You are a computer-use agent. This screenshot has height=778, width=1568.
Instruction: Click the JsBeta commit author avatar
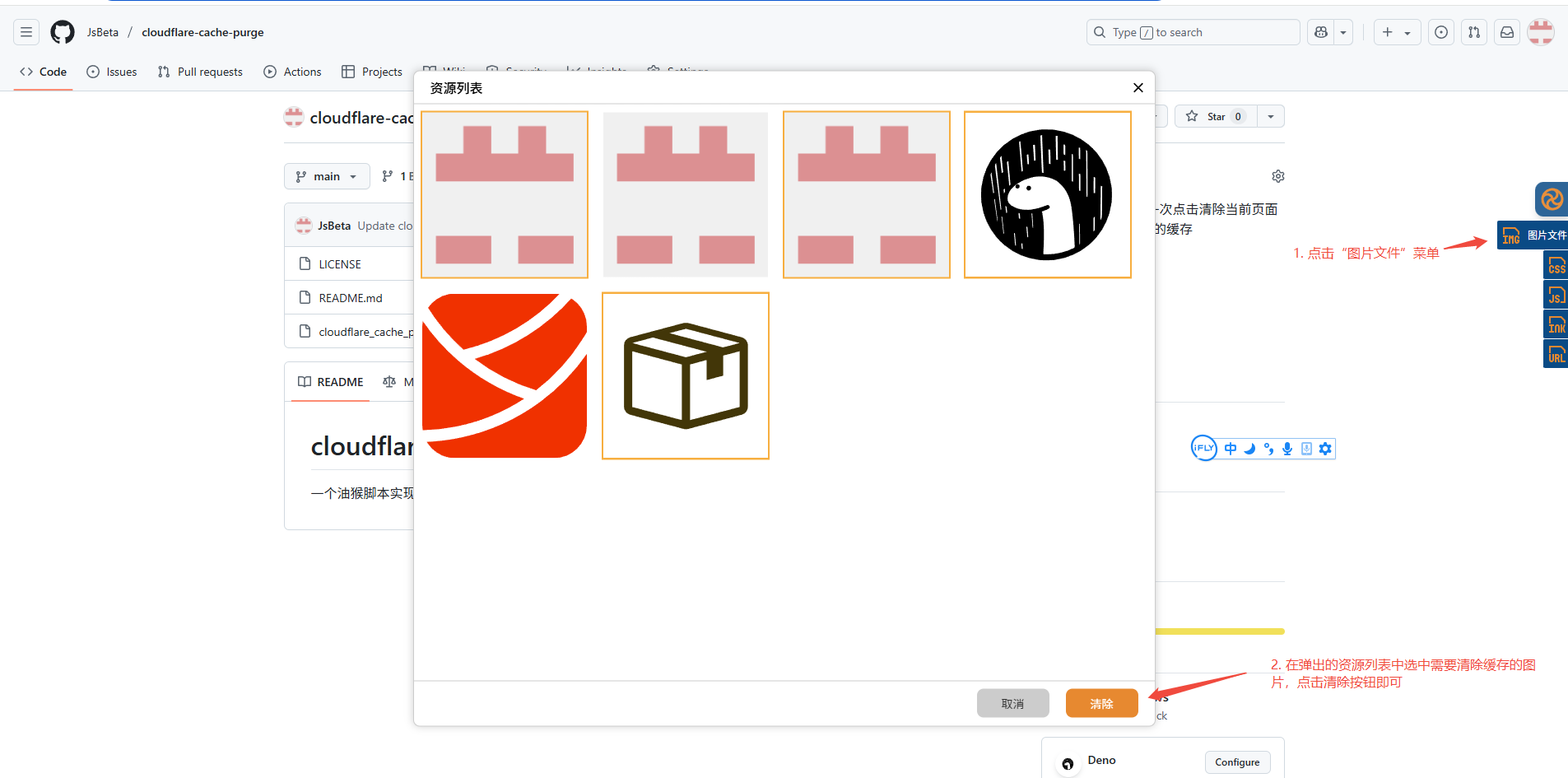coord(304,225)
